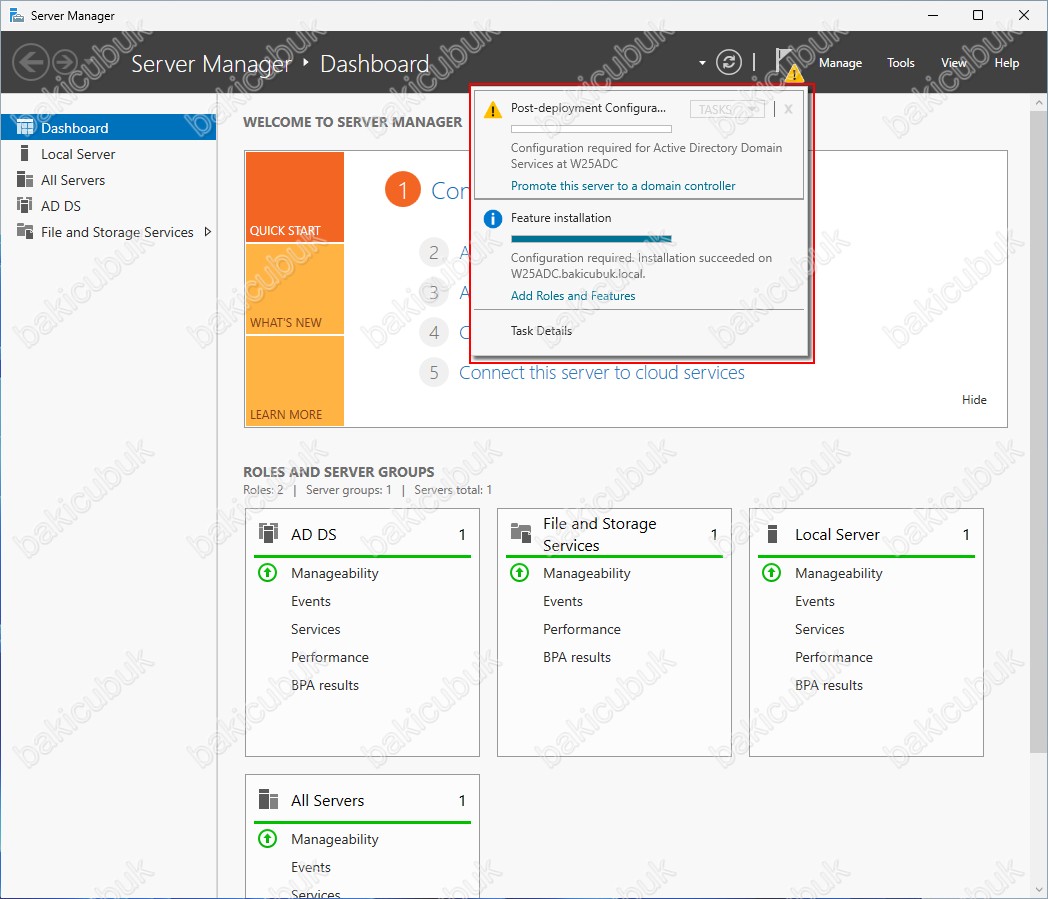Dismiss the Post-deployment Configuration notification
This screenshot has height=899, width=1048.
[x=789, y=110]
